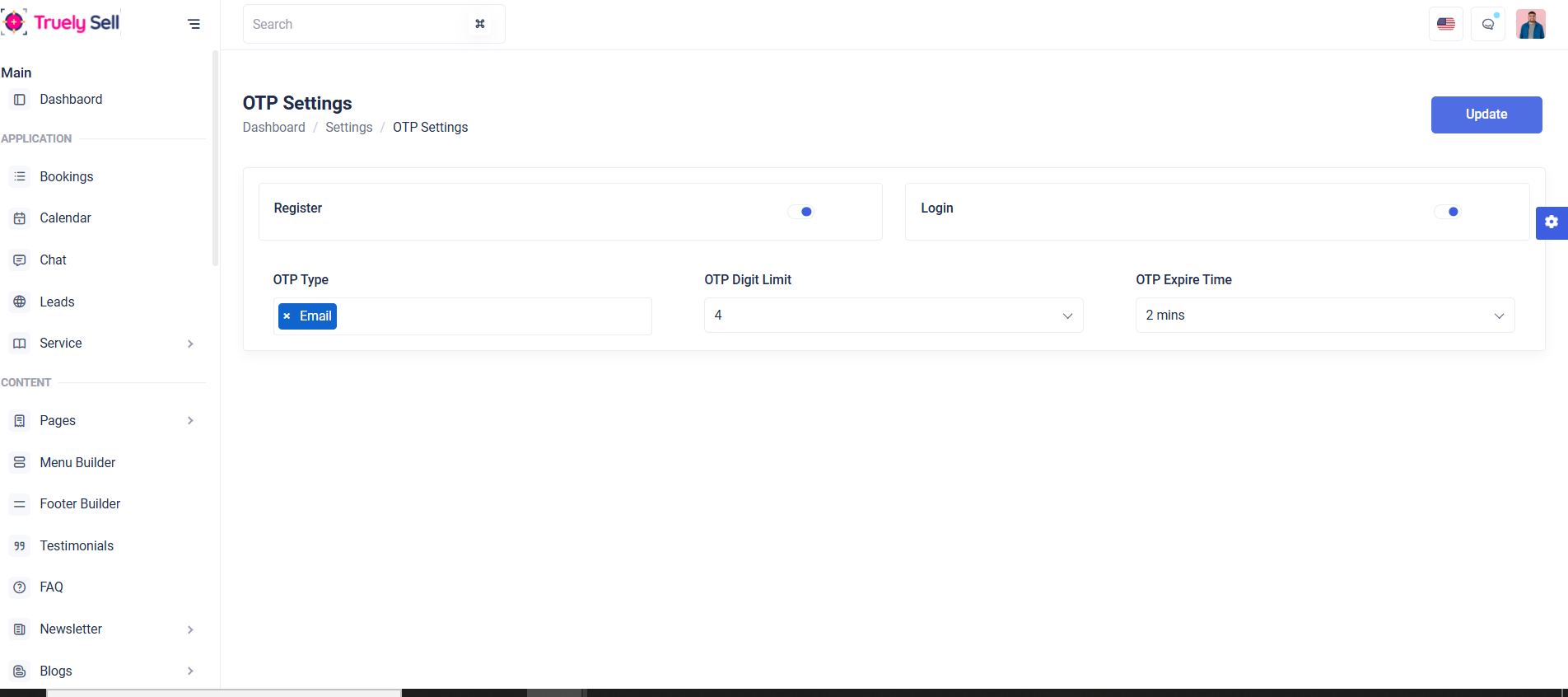Click the Testimonials quote icon
The height and width of the screenshot is (697, 1568).
point(20,545)
